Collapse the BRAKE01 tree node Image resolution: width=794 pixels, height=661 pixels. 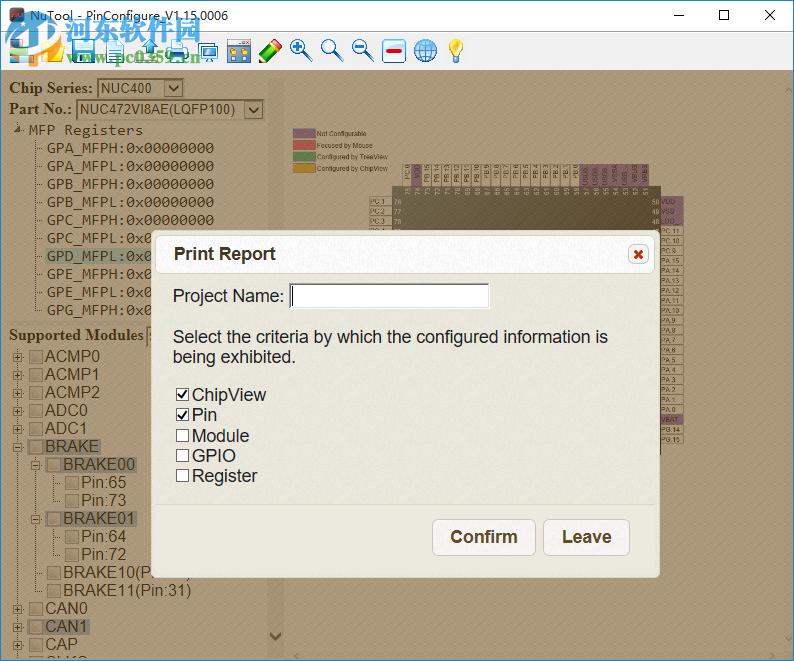point(35,519)
